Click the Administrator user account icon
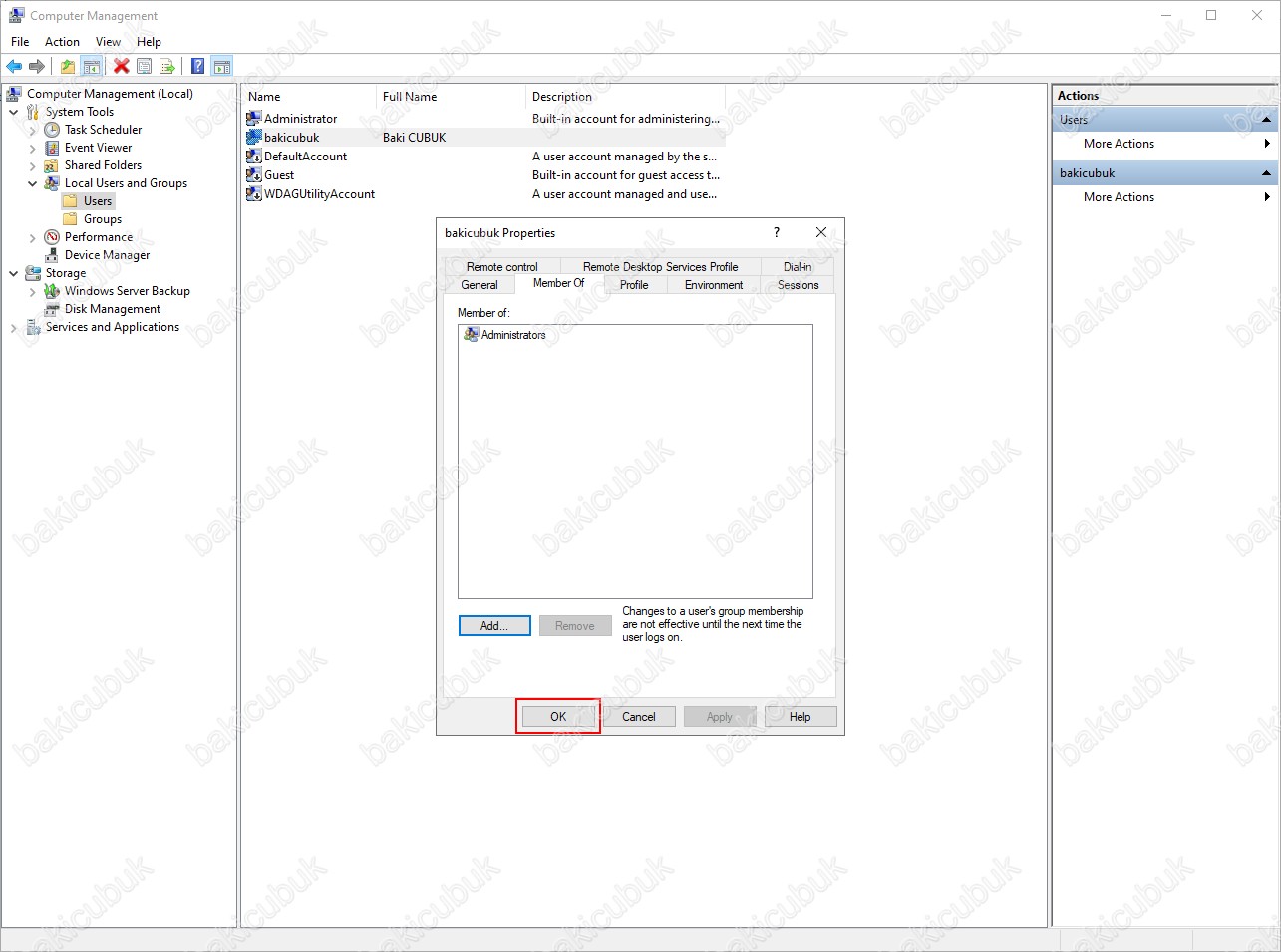 (254, 119)
